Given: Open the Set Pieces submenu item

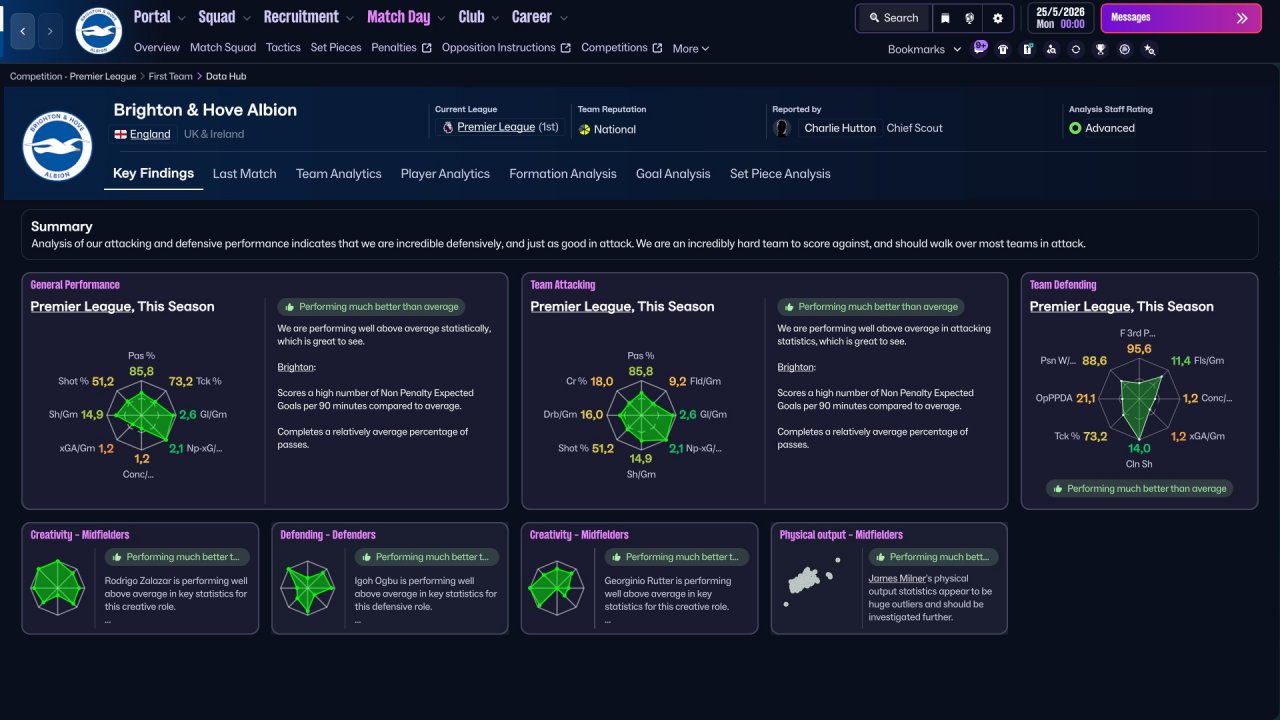Looking at the screenshot, I should (x=336, y=47).
